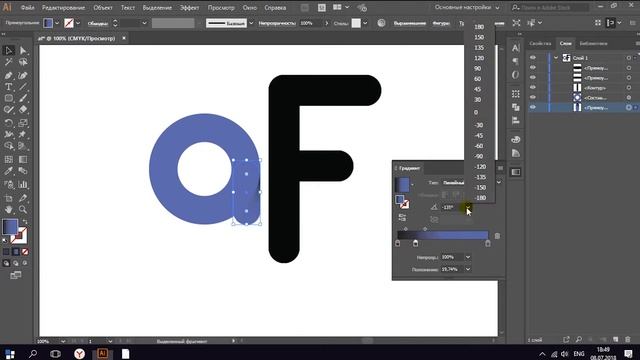Viewport: 640px width, 360px height.
Task: Toggle visibility eye of Слой 1
Action: pyautogui.click(x=533, y=58)
